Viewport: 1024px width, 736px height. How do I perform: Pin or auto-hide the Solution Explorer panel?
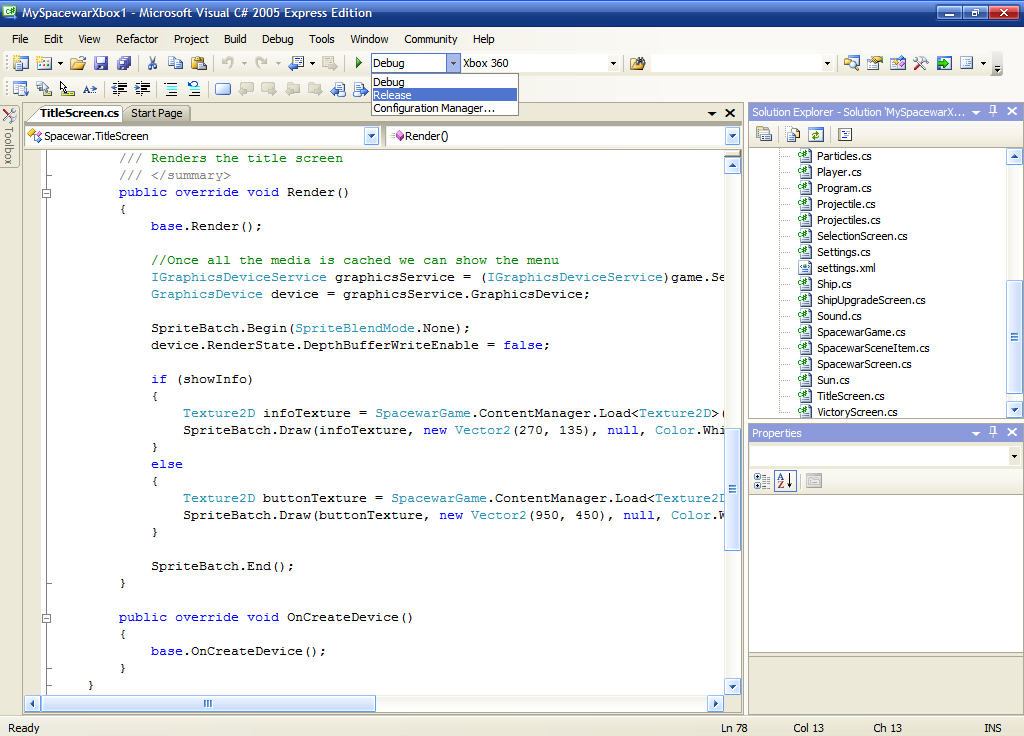coord(993,112)
